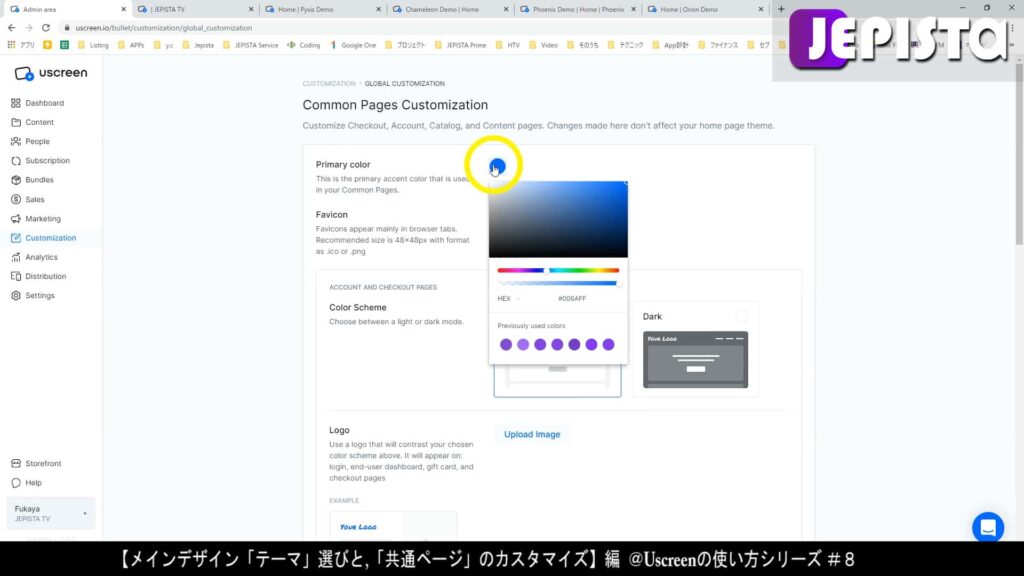This screenshot has width=1024, height=576.
Task: Open Subscription using its sidebar icon
Action: [16, 161]
